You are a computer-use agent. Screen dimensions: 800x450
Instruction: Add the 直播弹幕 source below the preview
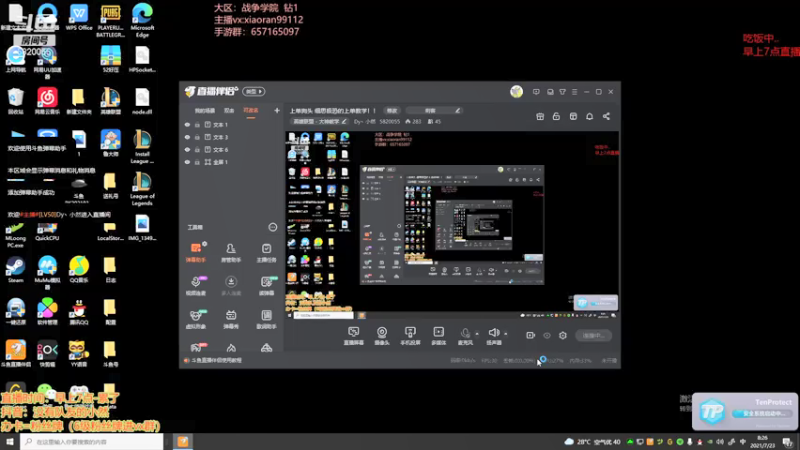click(x=353, y=336)
